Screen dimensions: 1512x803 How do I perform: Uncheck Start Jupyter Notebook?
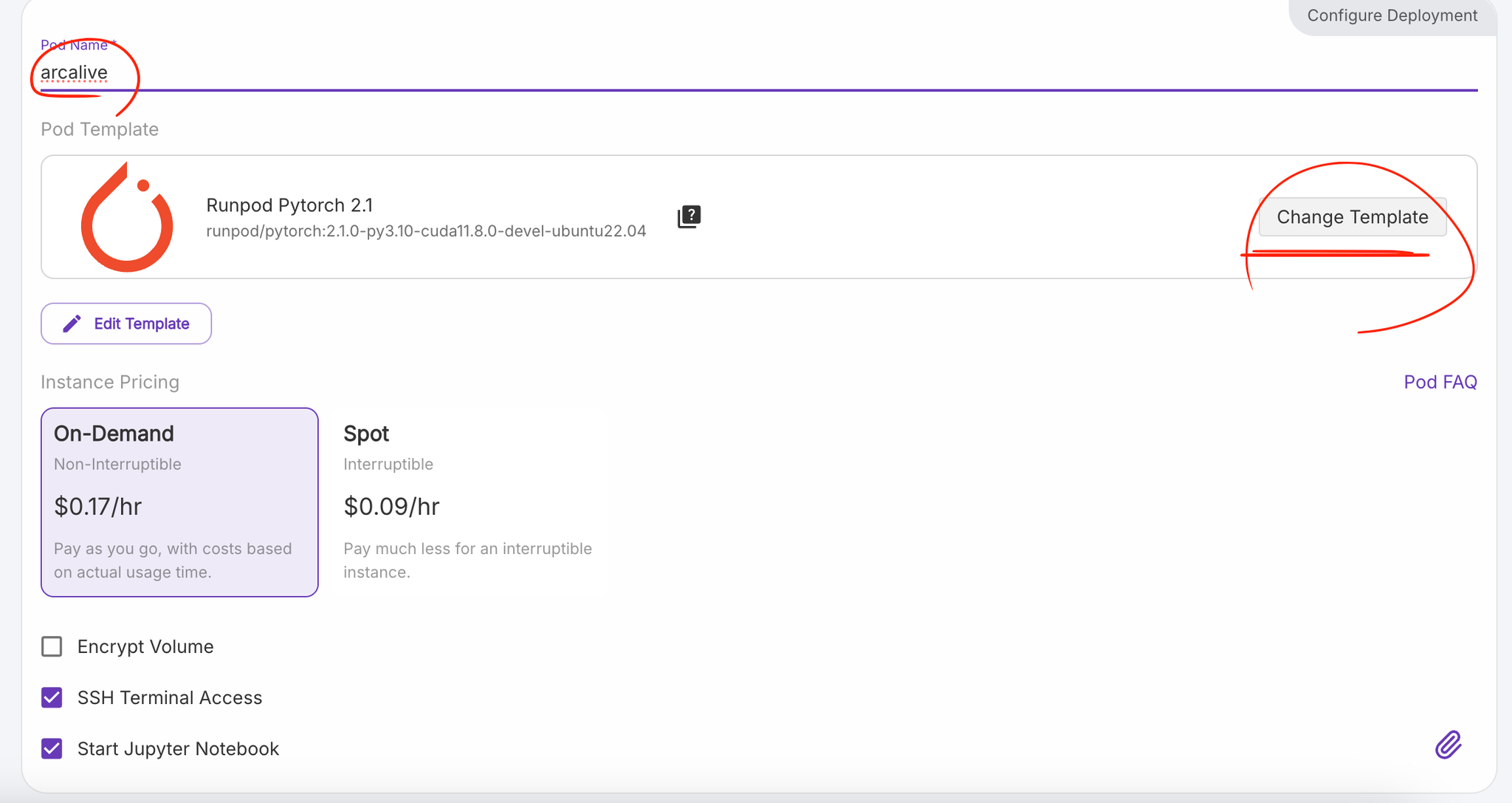(x=52, y=748)
